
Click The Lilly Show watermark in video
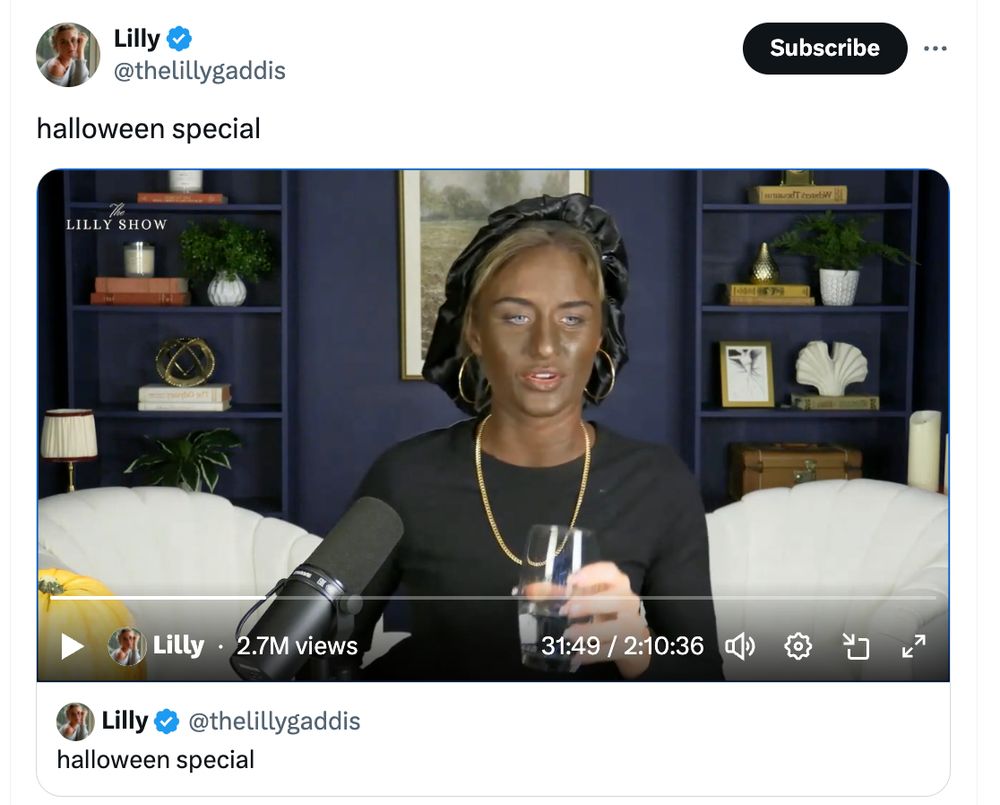click(116, 218)
